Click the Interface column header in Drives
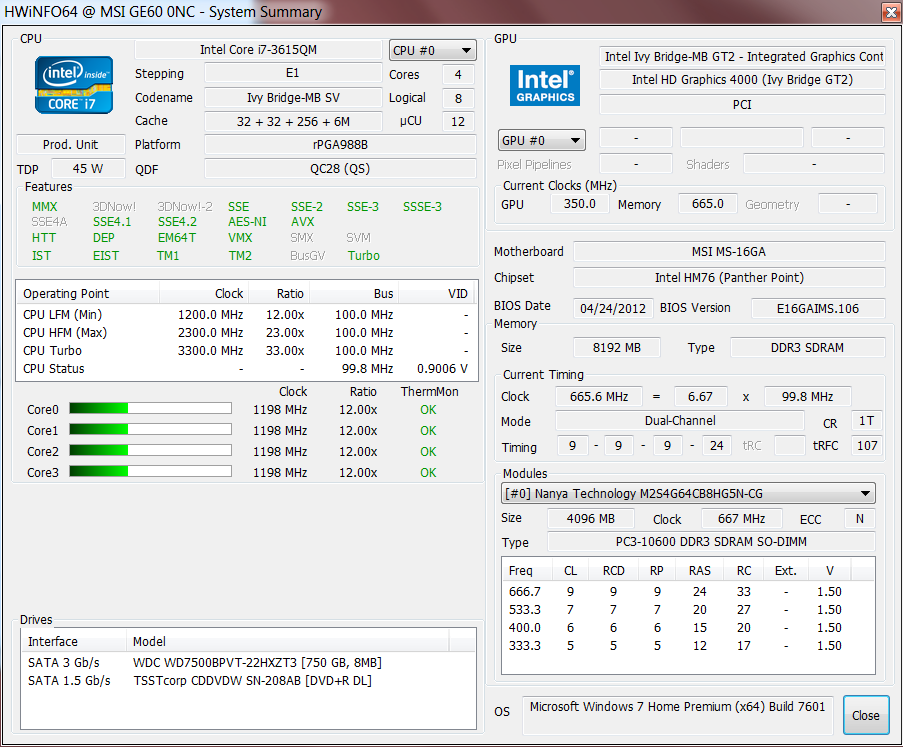903x747 pixels. click(x=74, y=641)
